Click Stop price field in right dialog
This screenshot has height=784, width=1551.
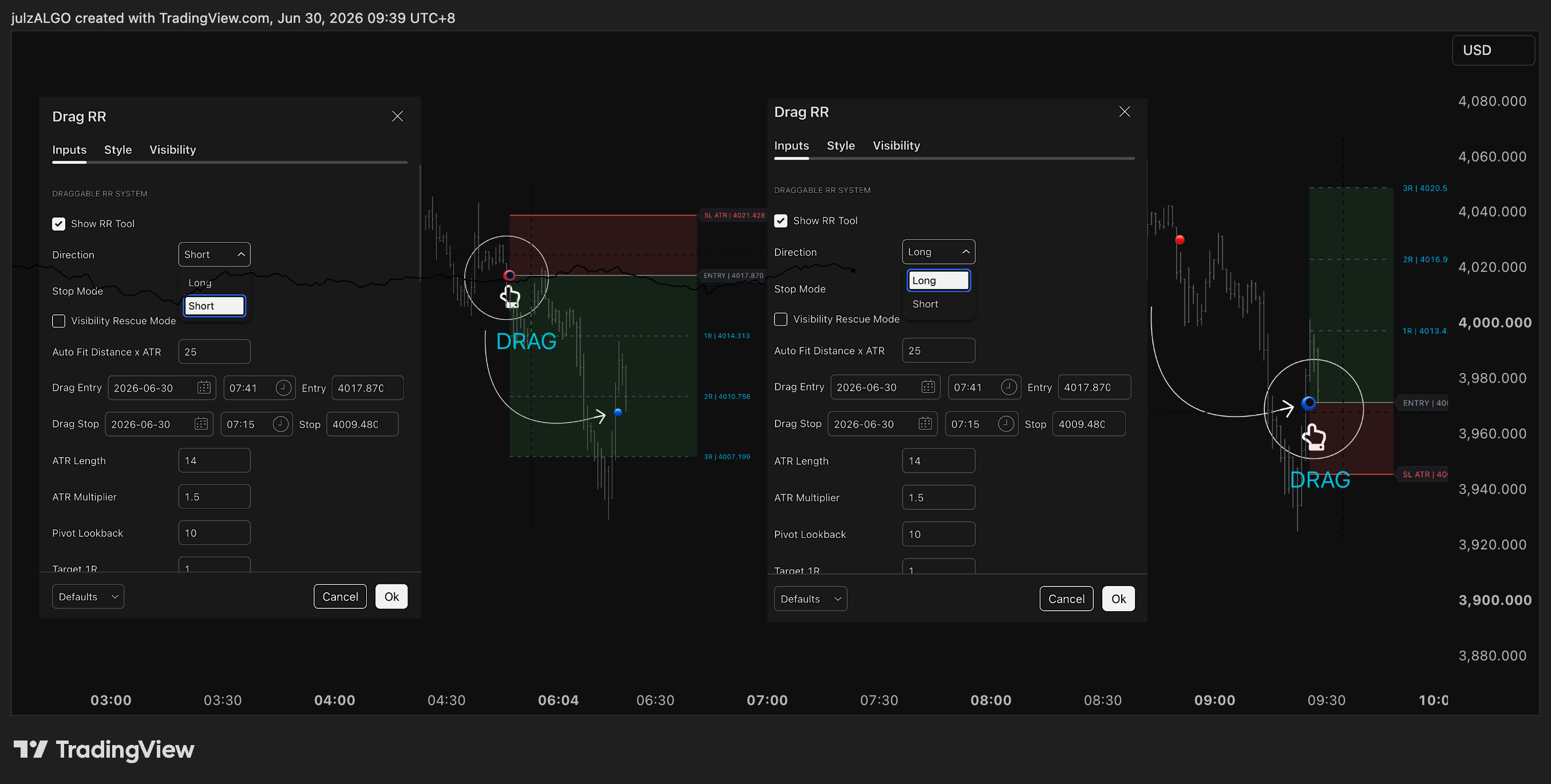[x=1089, y=424]
